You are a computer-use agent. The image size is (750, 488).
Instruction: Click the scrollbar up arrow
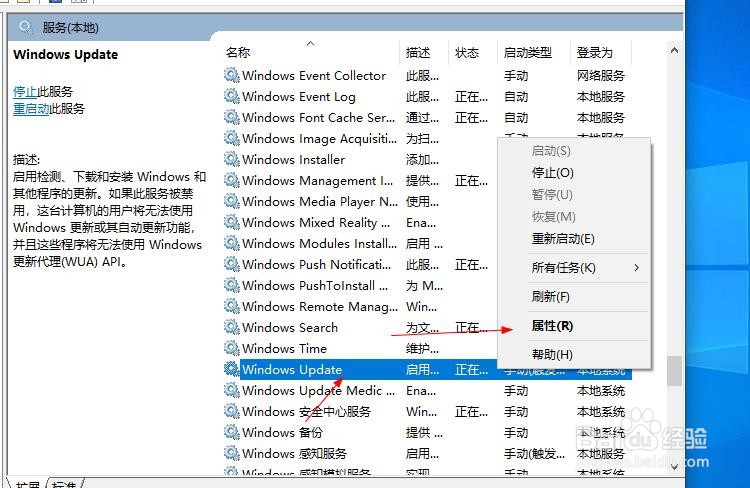[674, 50]
